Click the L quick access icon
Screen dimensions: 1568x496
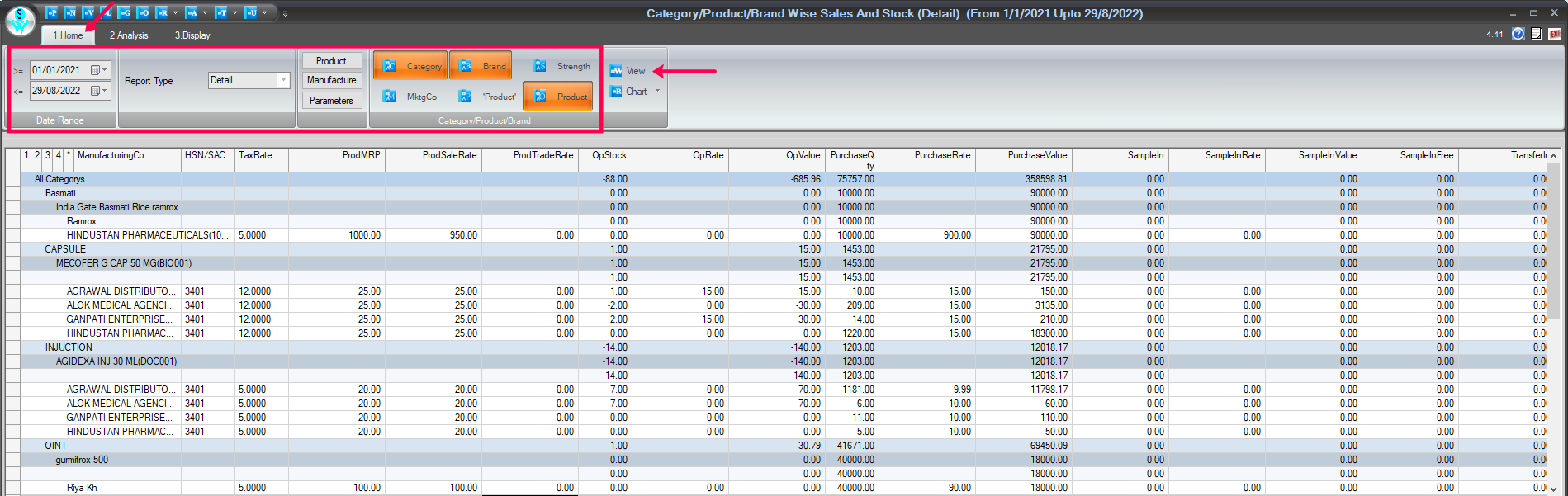pos(107,12)
